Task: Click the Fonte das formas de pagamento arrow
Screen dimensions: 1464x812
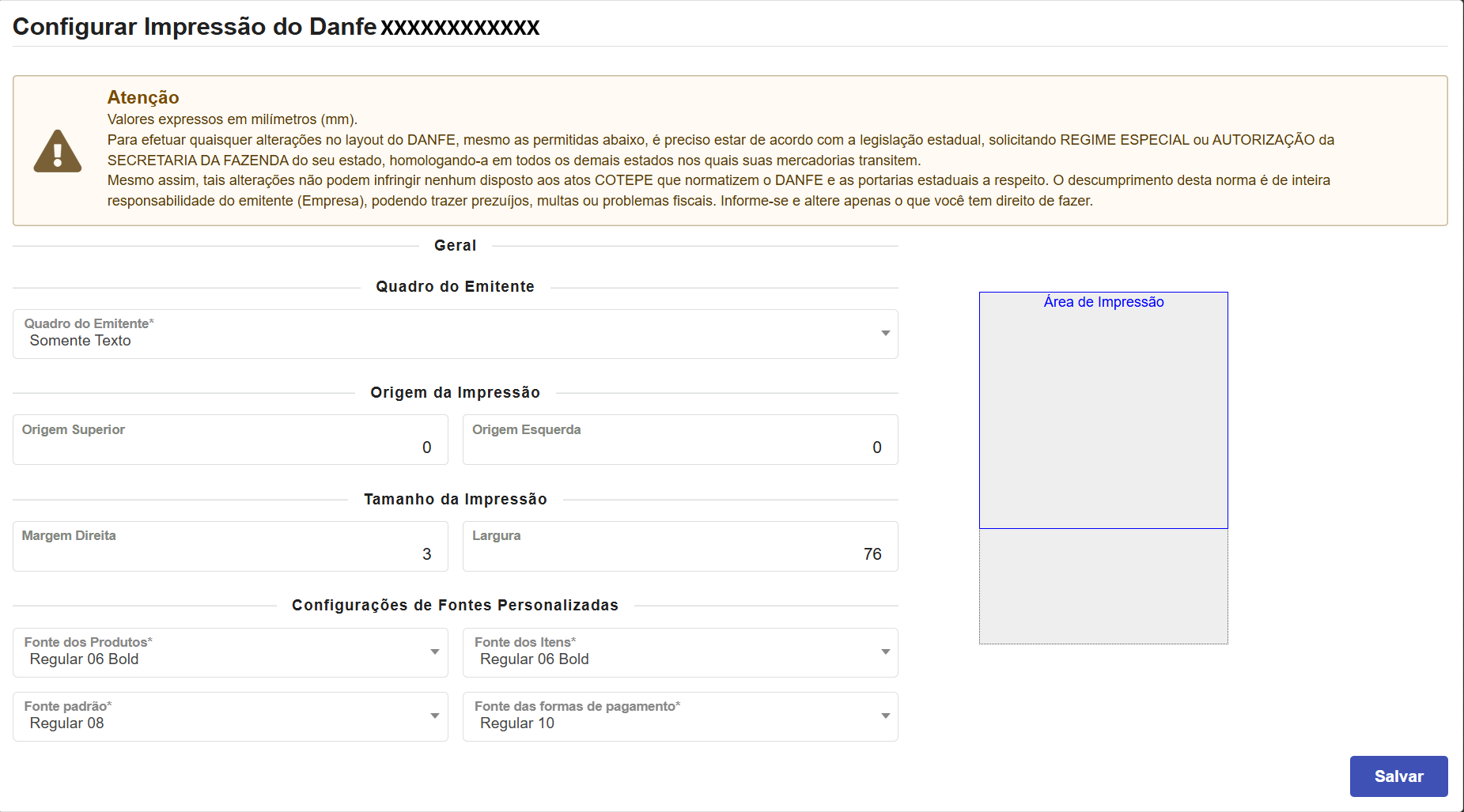Action: click(885, 716)
